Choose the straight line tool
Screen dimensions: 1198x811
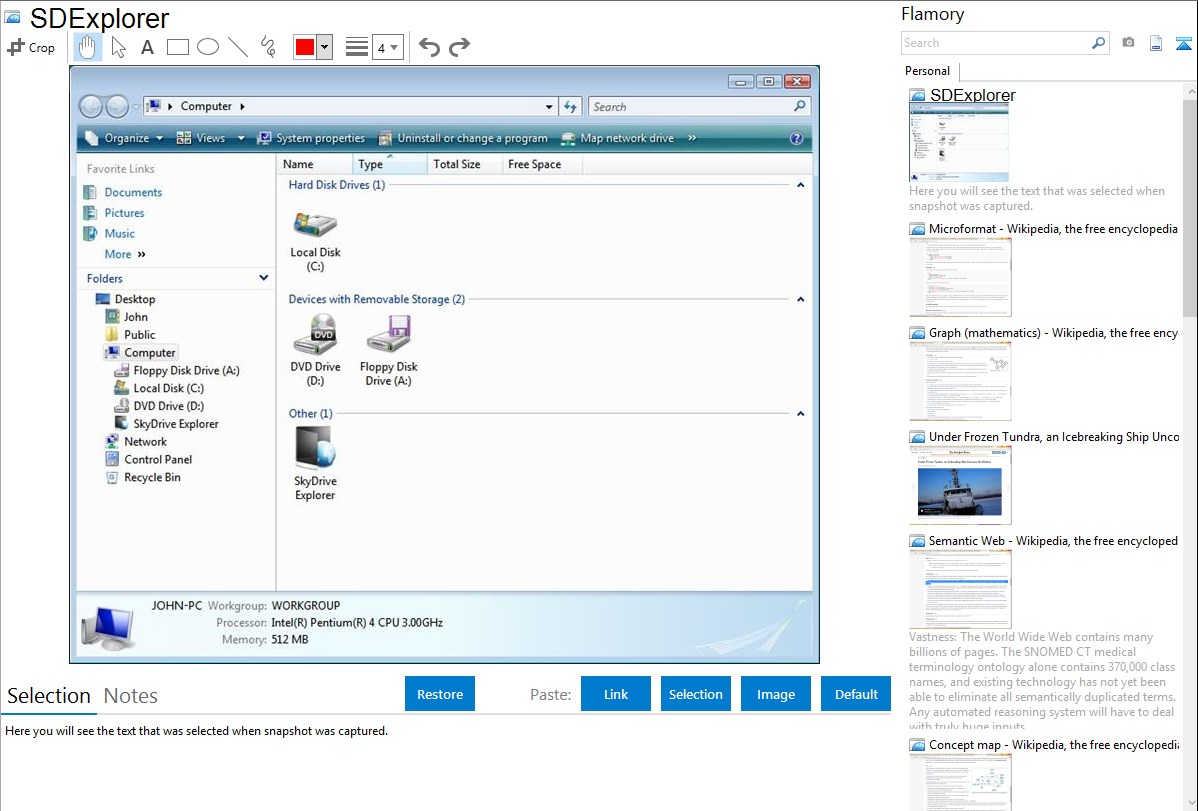238,47
